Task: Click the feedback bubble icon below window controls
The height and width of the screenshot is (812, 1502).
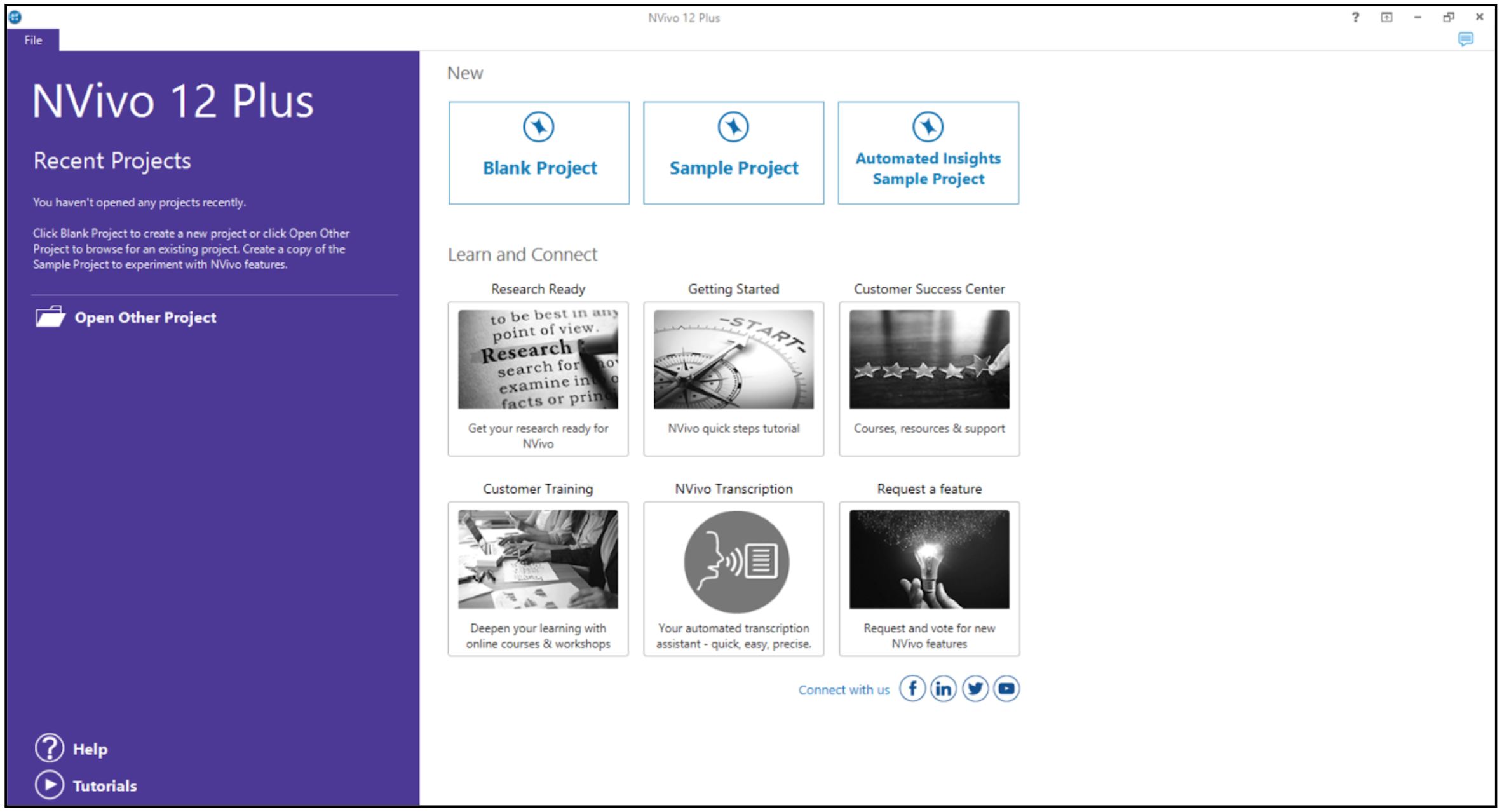Action: click(x=1466, y=39)
